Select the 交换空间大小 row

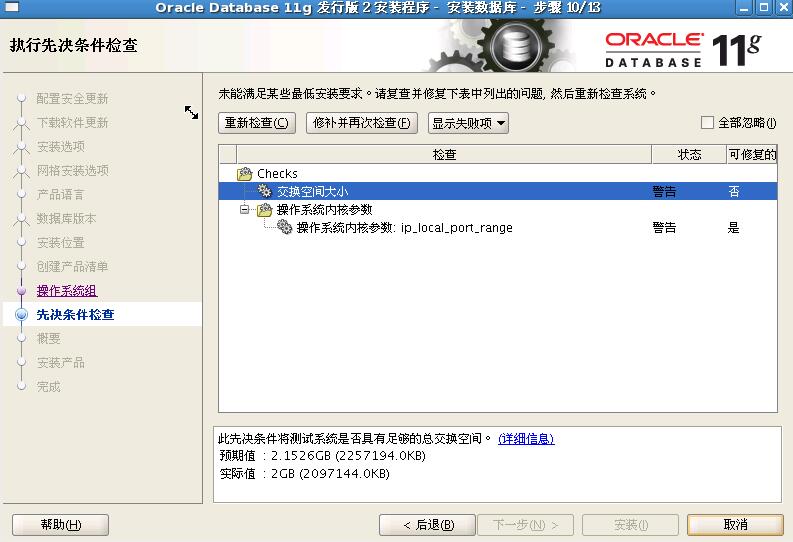[x=498, y=191]
